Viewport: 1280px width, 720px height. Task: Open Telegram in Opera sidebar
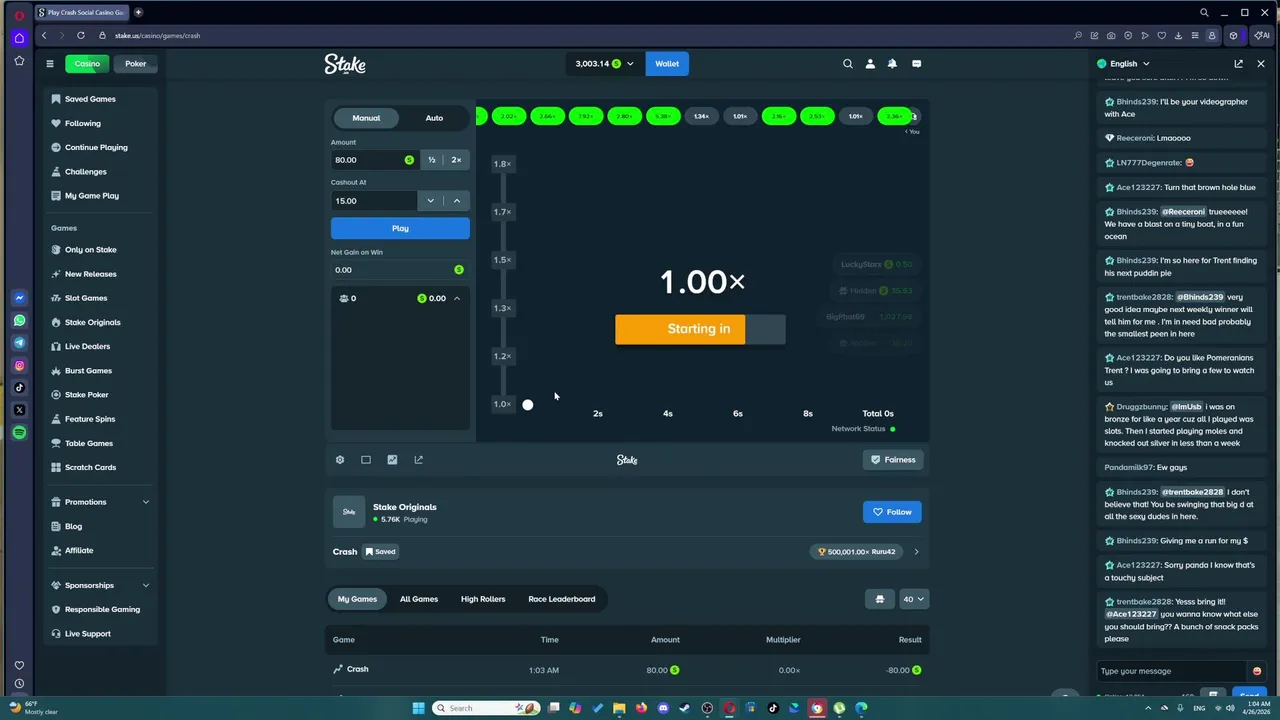[x=19, y=343]
